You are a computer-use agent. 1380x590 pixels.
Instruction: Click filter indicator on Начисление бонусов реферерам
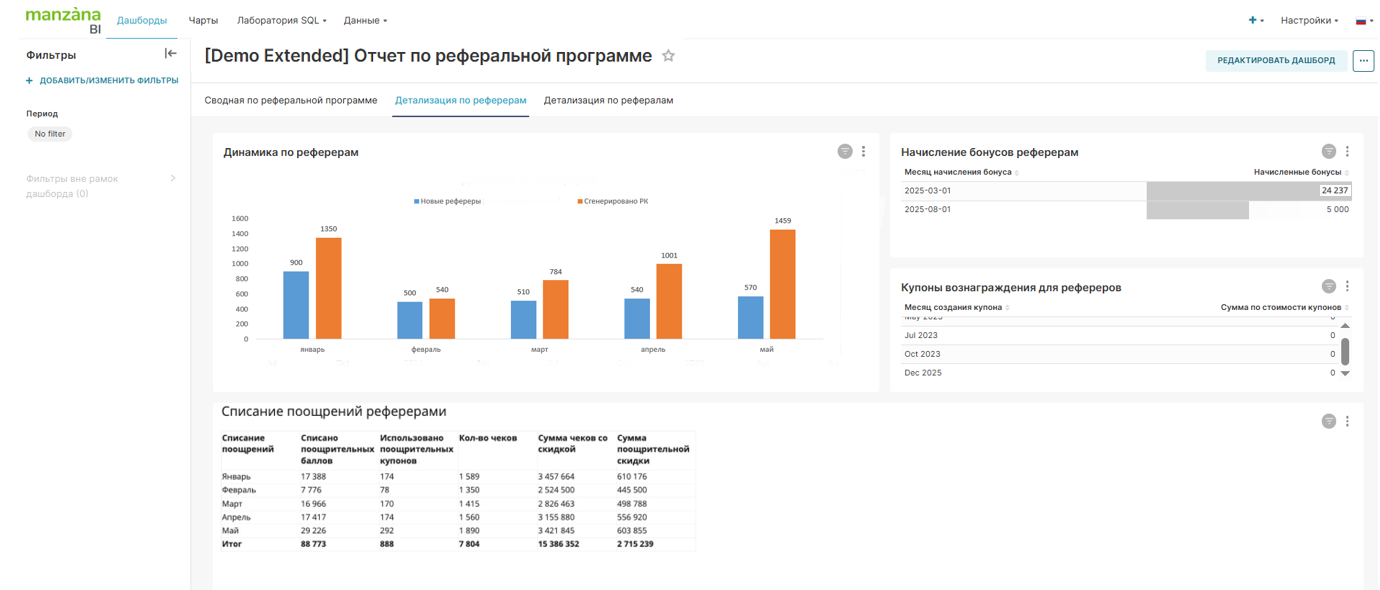point(1328,152)
